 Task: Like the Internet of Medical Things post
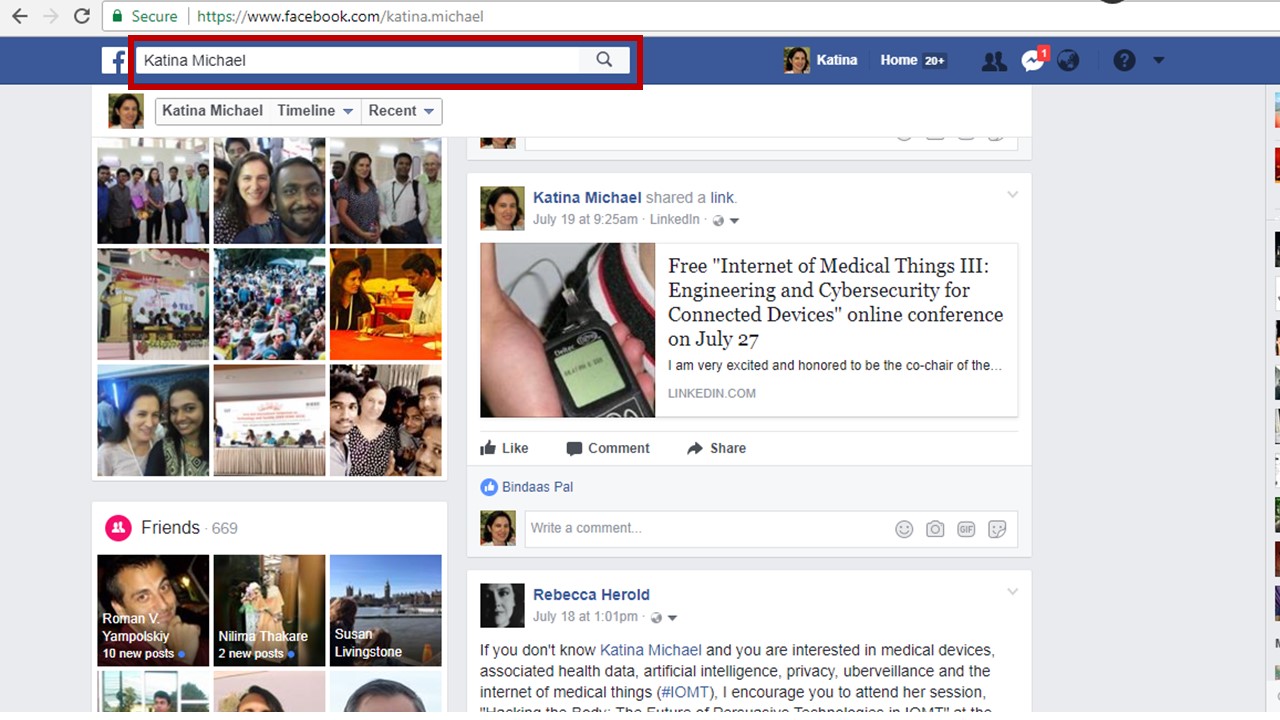pos(505,448)
